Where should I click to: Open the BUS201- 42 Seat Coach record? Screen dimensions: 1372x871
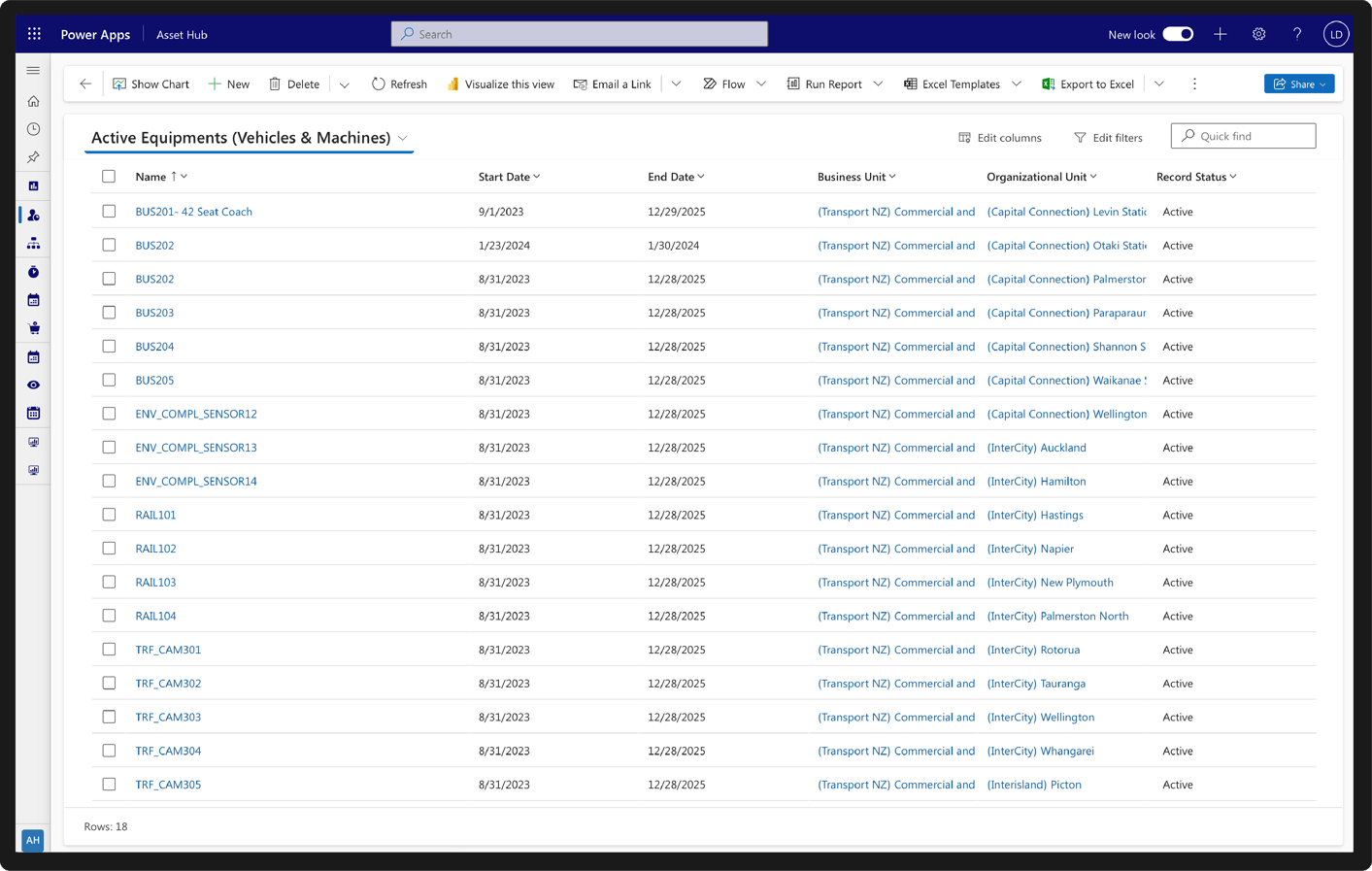193,212
